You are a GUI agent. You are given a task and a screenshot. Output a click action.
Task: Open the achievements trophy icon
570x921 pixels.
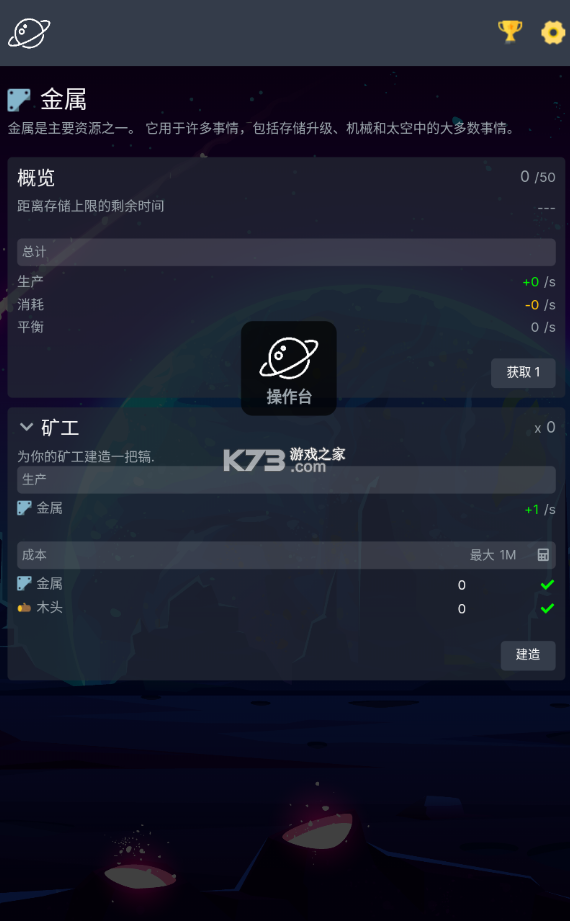tap(509, 32)
